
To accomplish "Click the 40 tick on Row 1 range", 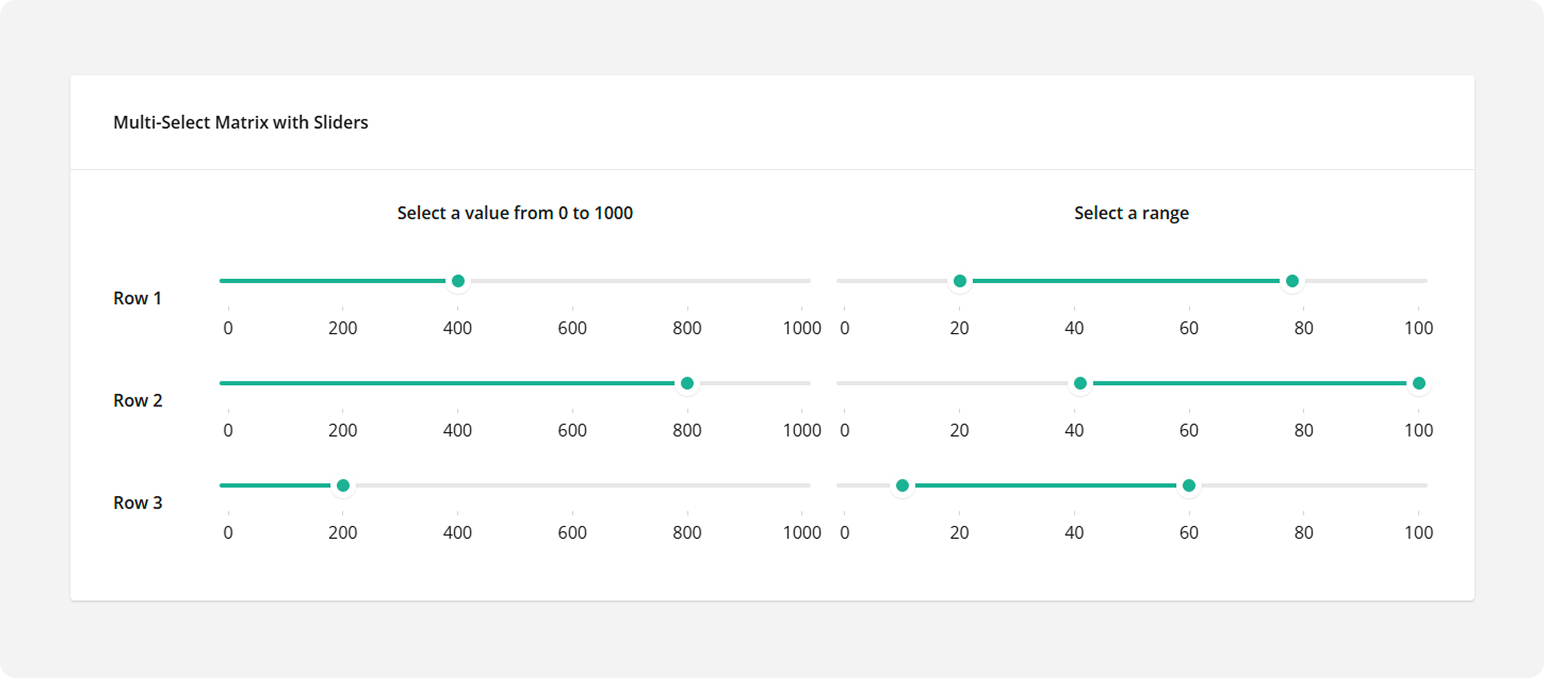I will click(1073, 328).
